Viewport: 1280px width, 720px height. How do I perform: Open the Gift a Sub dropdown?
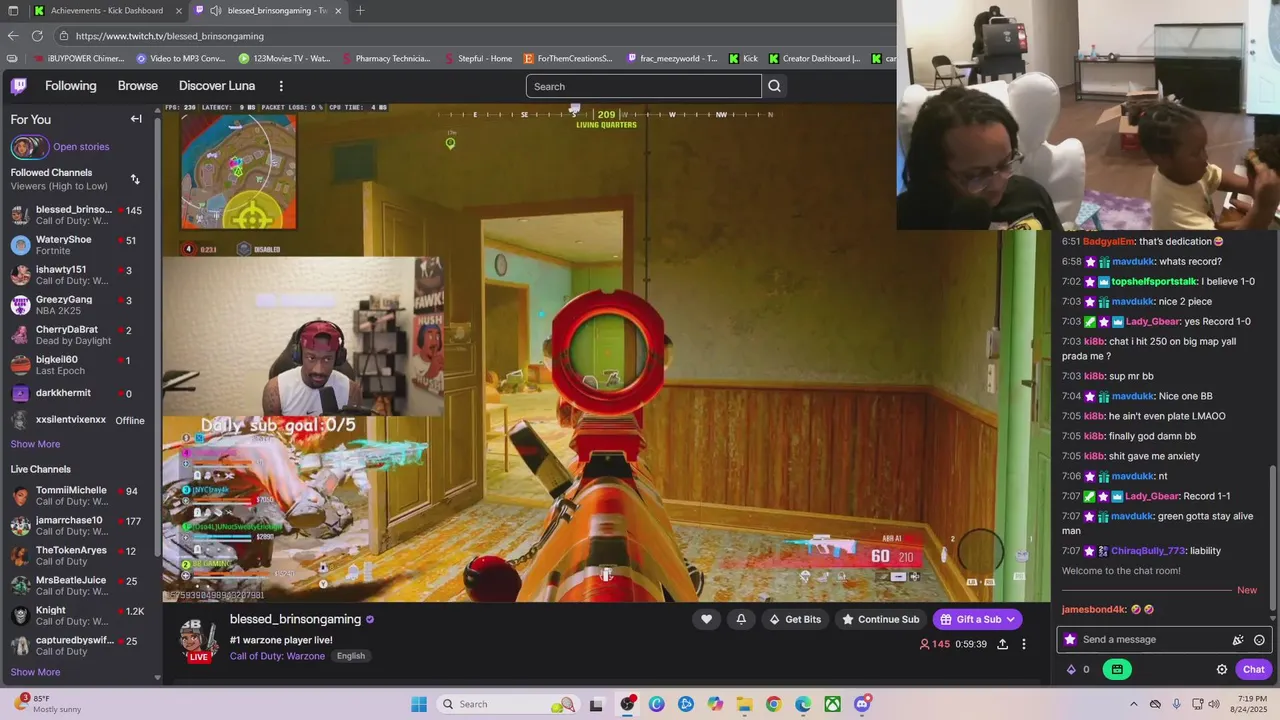pyautogui.click(x=977, y=619)
